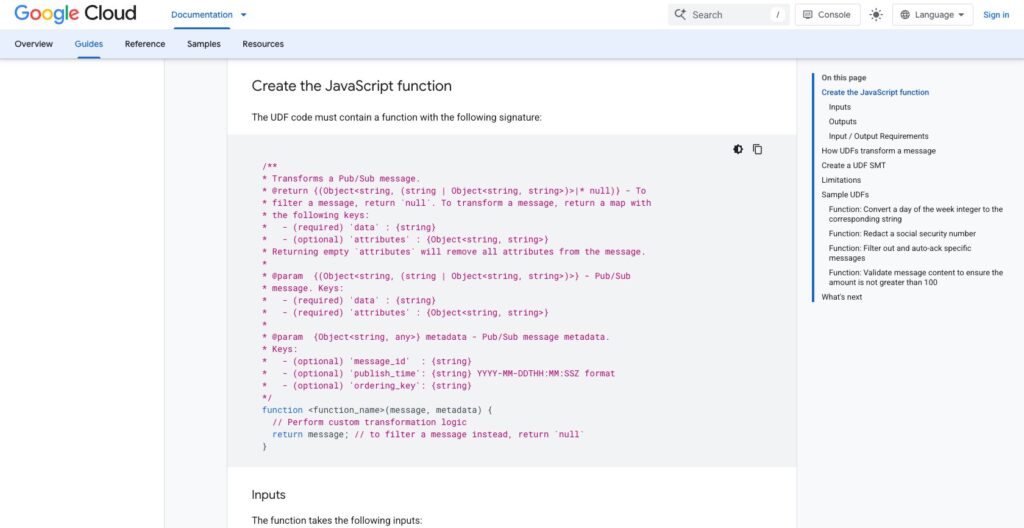
Task: Jump to Sample UDFs section
Action: tap(845, 194)
